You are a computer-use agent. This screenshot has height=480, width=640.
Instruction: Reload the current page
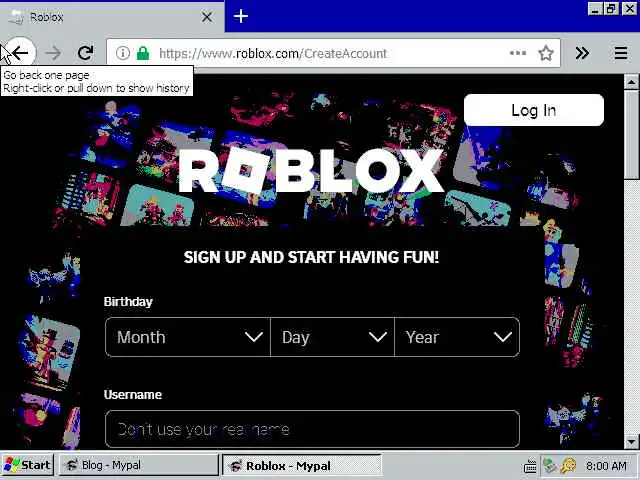[85, 53]
